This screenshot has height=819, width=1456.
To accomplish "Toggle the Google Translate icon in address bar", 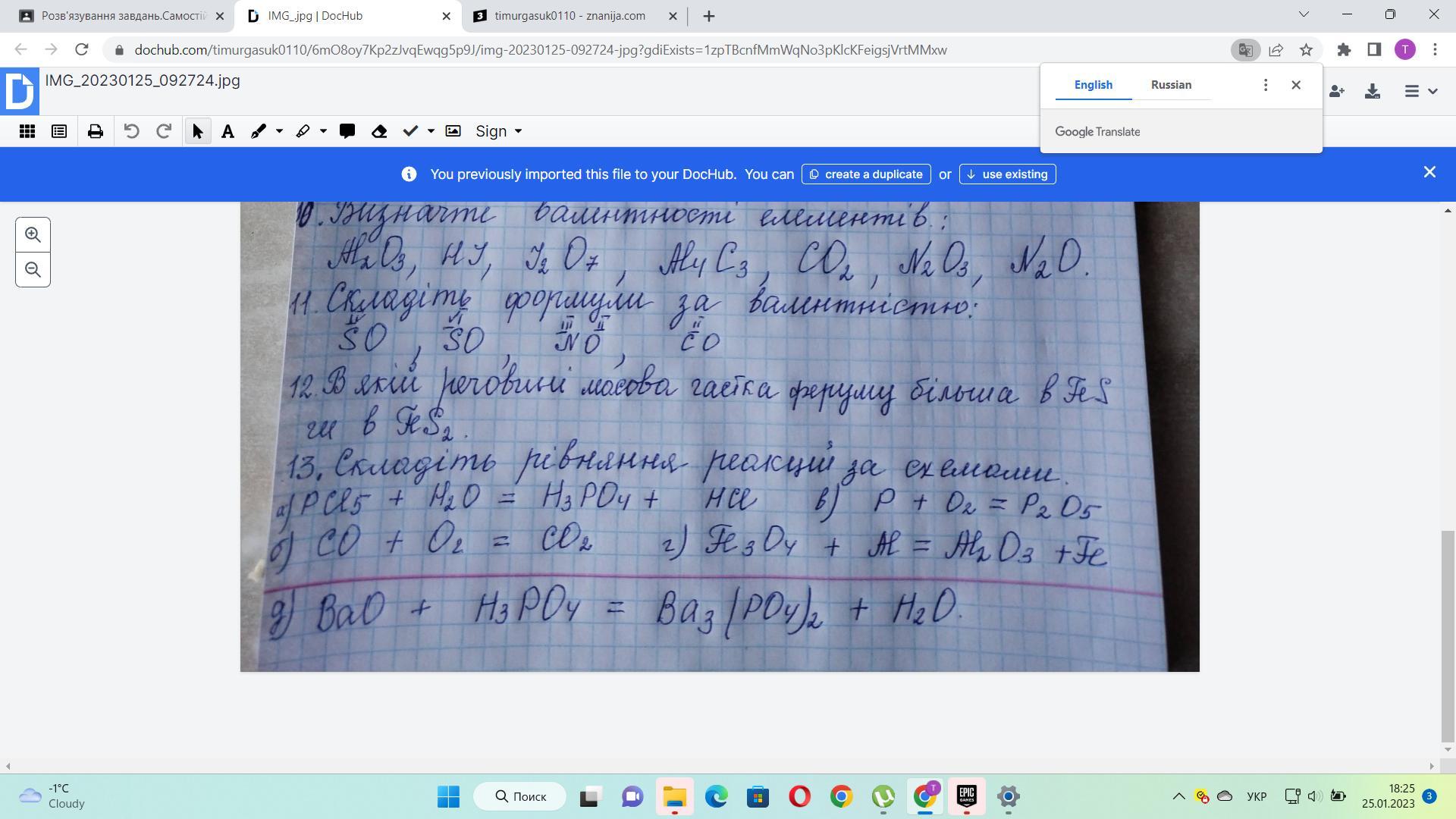I will coord(1244,50).
